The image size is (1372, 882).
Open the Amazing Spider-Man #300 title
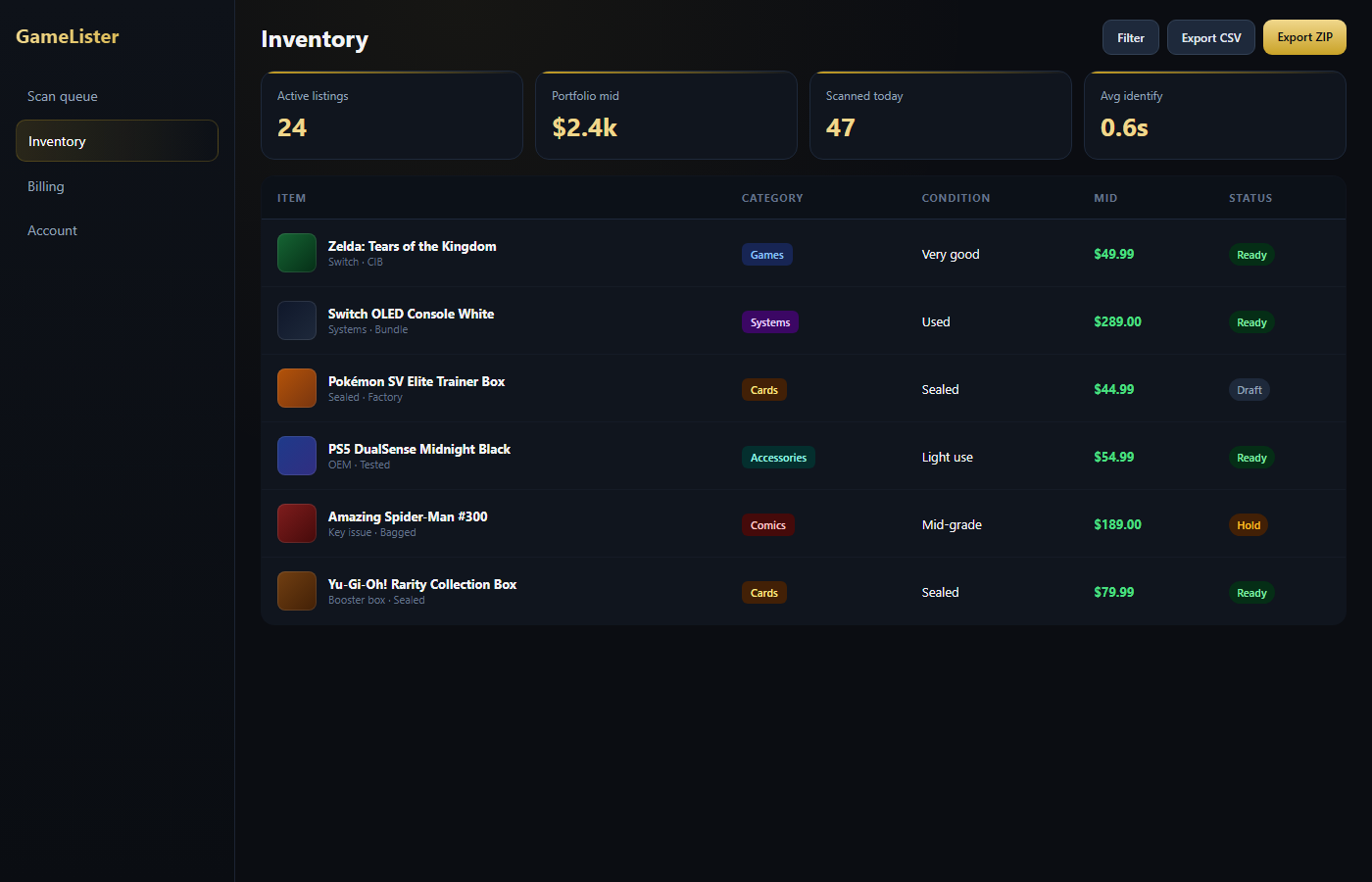pos(408,516)
